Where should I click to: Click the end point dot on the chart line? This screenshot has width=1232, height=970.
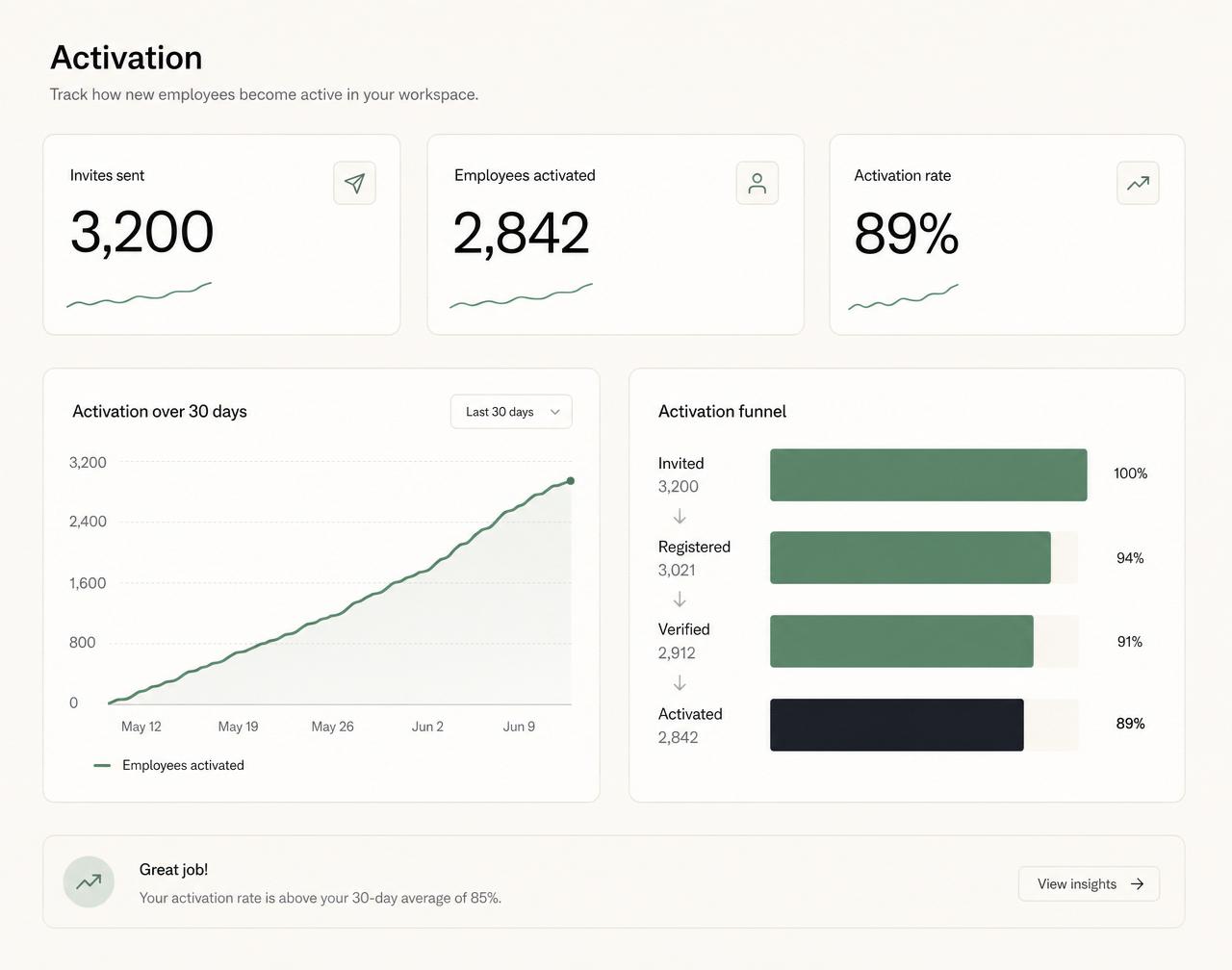(571, 481)
